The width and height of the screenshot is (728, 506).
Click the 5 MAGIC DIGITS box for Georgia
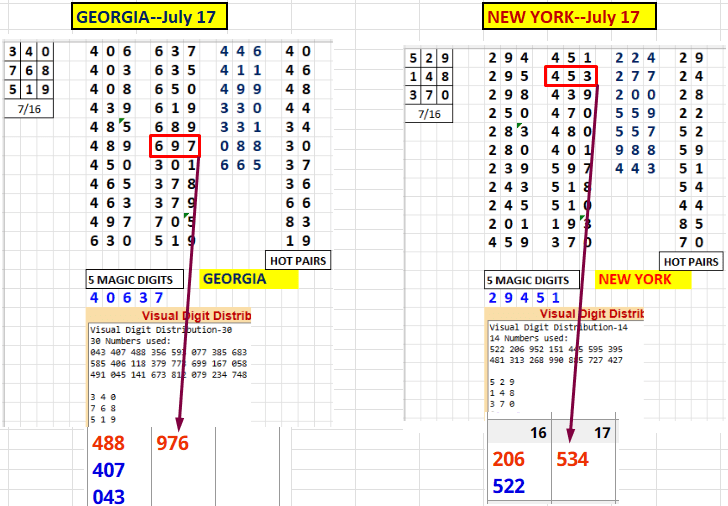tap(135, 279)
